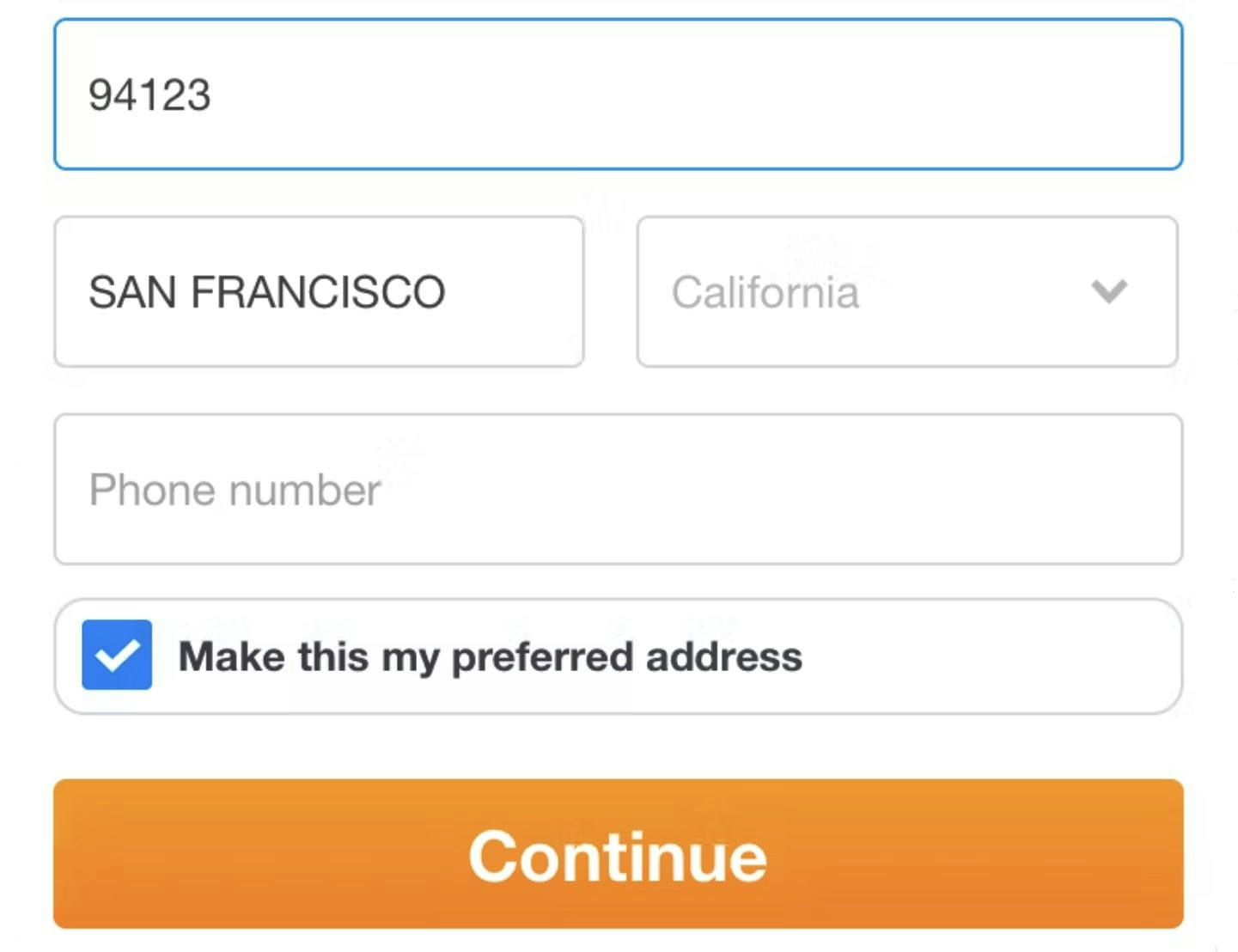Screen dimensions: 1238x952
Task: Focus the SAN FRANCISCO city field
Action: [318, 291]
